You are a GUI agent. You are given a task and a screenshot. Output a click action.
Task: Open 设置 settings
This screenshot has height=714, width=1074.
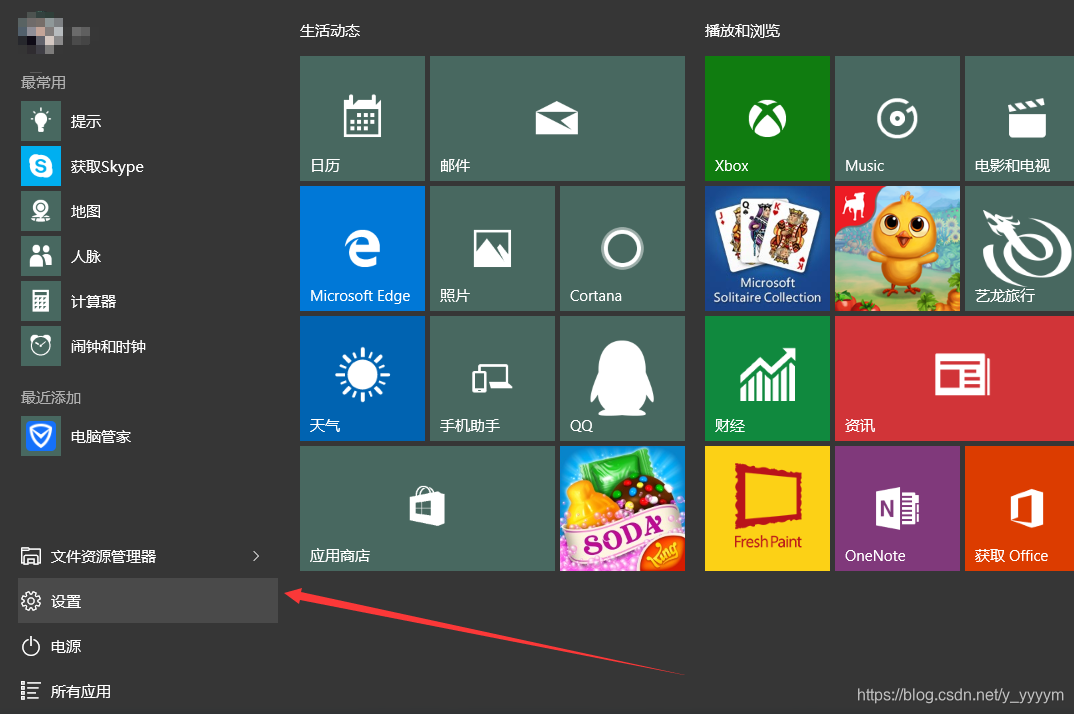[148, 601]
